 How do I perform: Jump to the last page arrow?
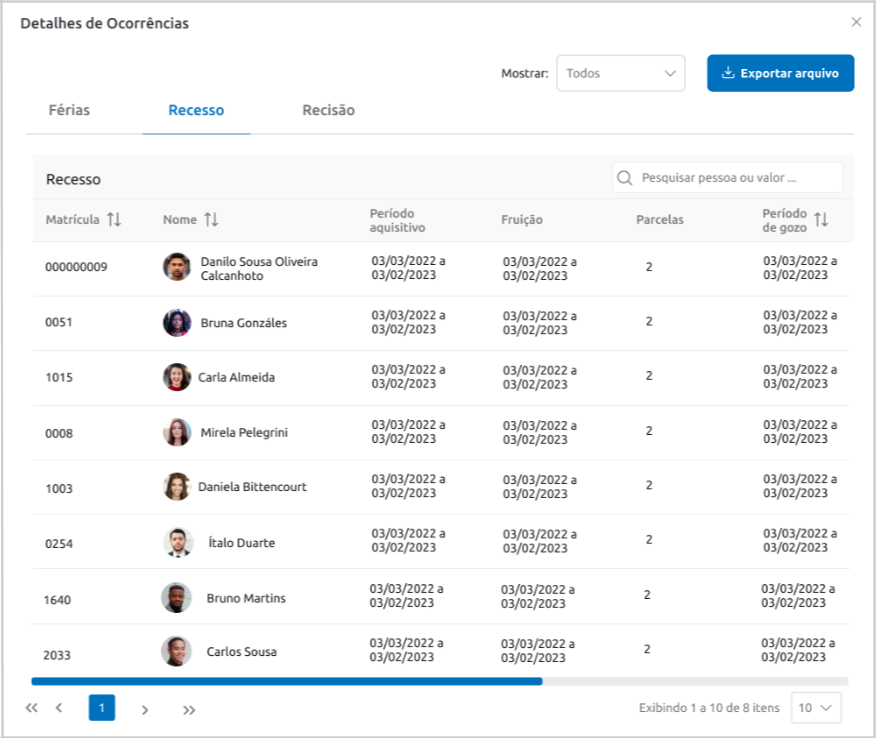click(189, 709)
